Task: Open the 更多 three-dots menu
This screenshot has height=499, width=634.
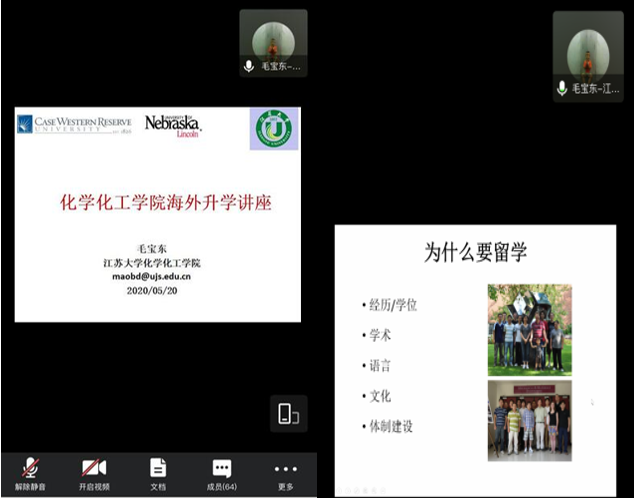Action: [286, 474]
